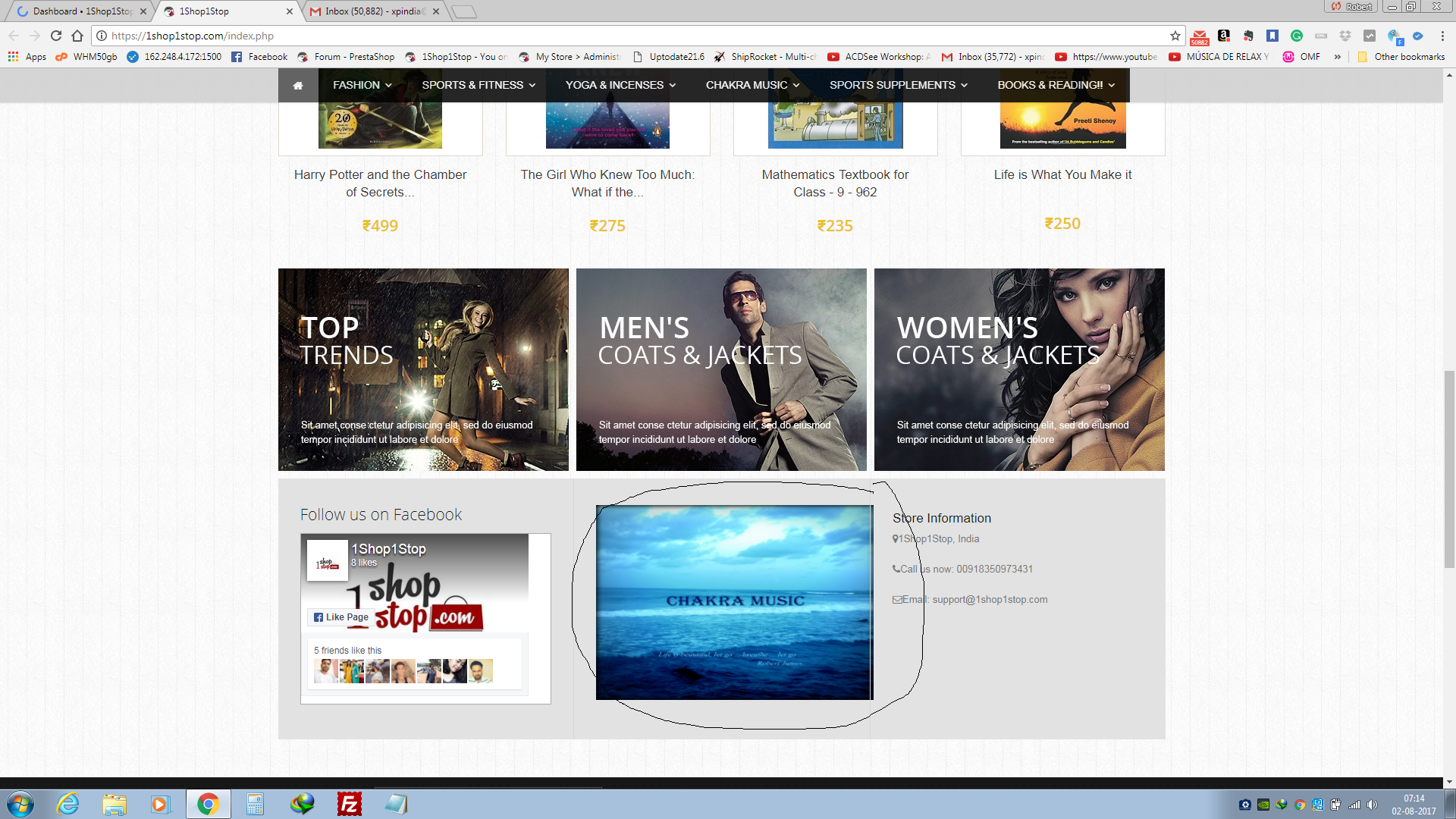
Task: Open Harry Potter Chamber of Secrets link
Action: pyautogui.click(x=380, y=183)
